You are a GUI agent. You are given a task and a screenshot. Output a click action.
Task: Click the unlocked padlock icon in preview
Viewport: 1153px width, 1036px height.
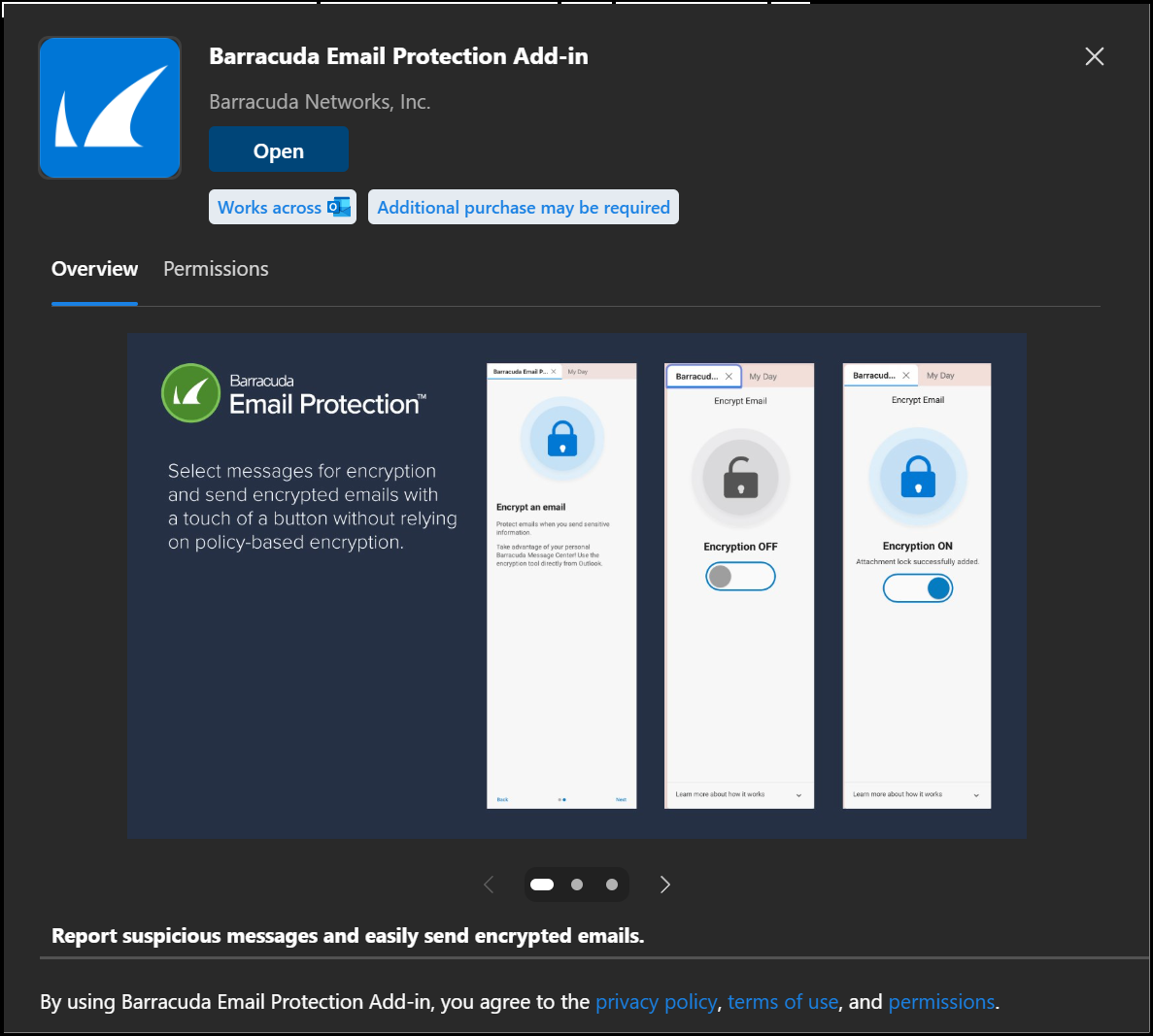point(740,477)
